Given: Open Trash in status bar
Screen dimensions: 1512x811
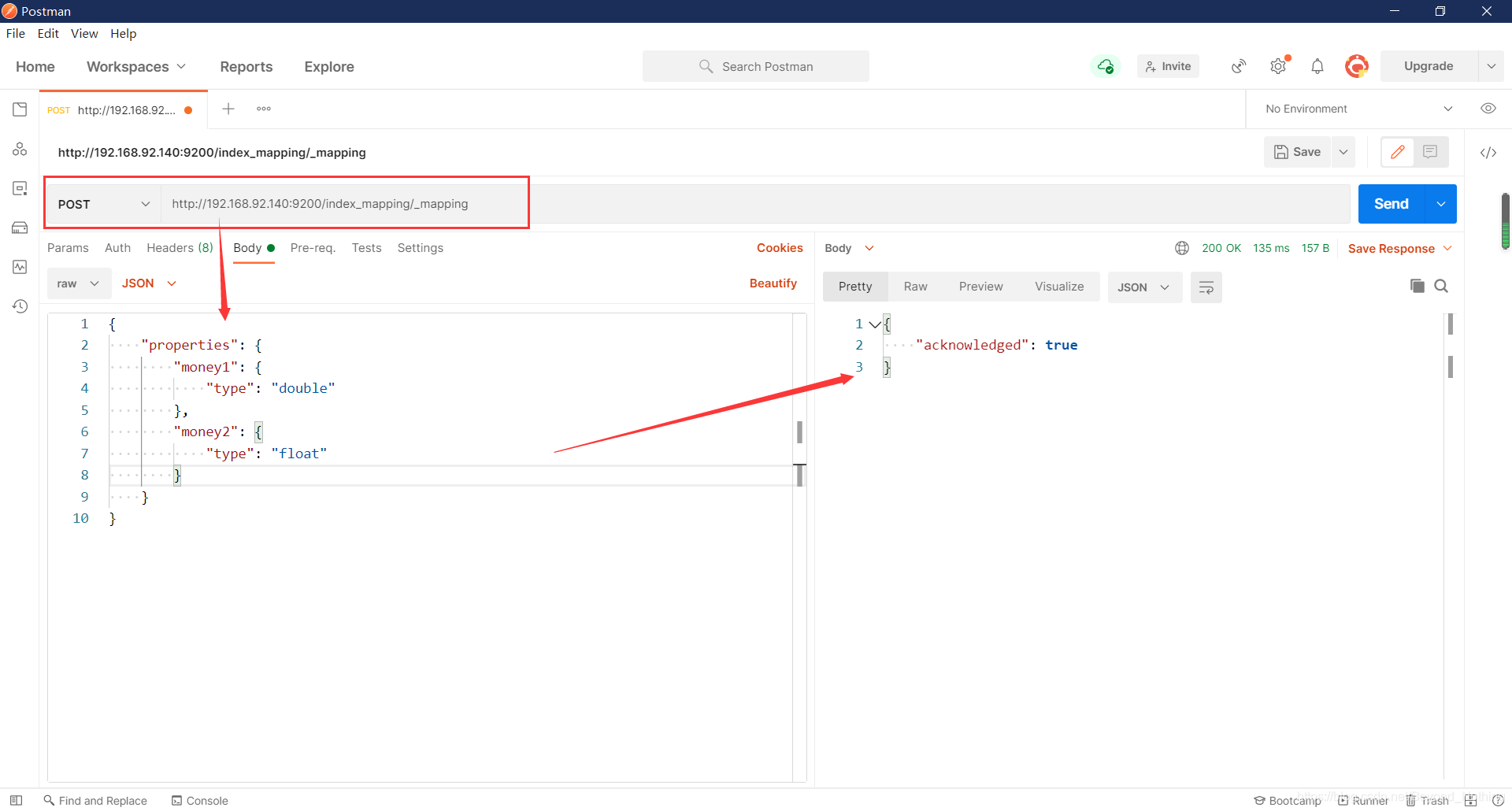Looking at the screenshot, I should [x=1428, y=800].
